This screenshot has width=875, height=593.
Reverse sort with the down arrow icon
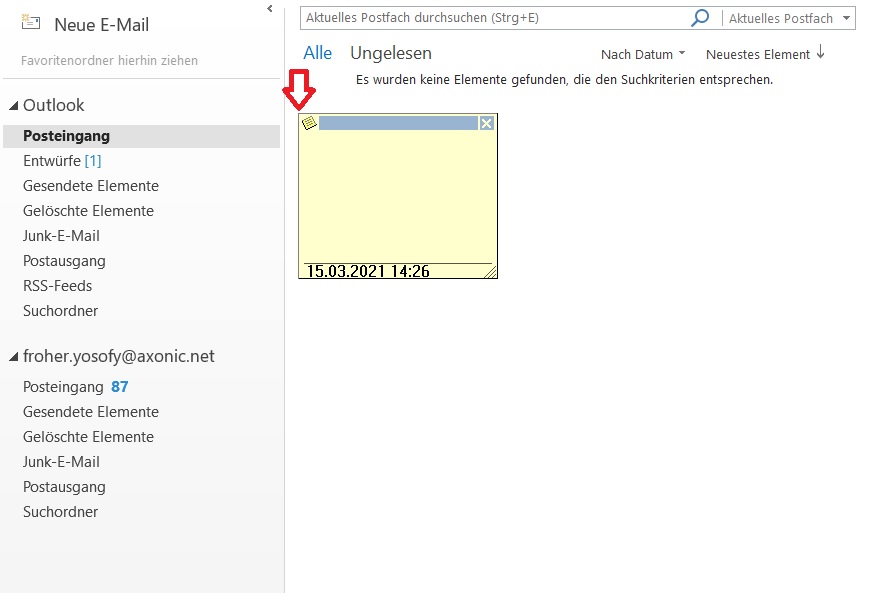pos(820,52)
